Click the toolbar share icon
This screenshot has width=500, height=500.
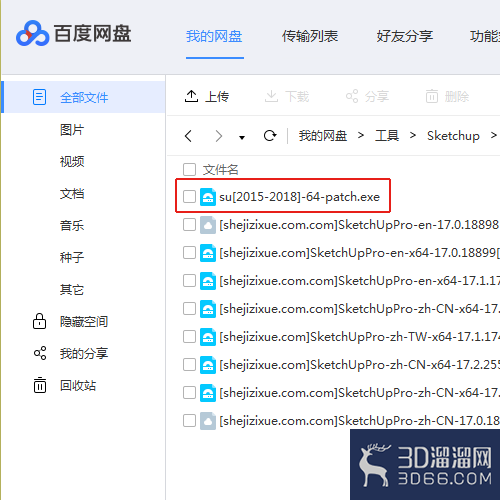click(352, 96)
